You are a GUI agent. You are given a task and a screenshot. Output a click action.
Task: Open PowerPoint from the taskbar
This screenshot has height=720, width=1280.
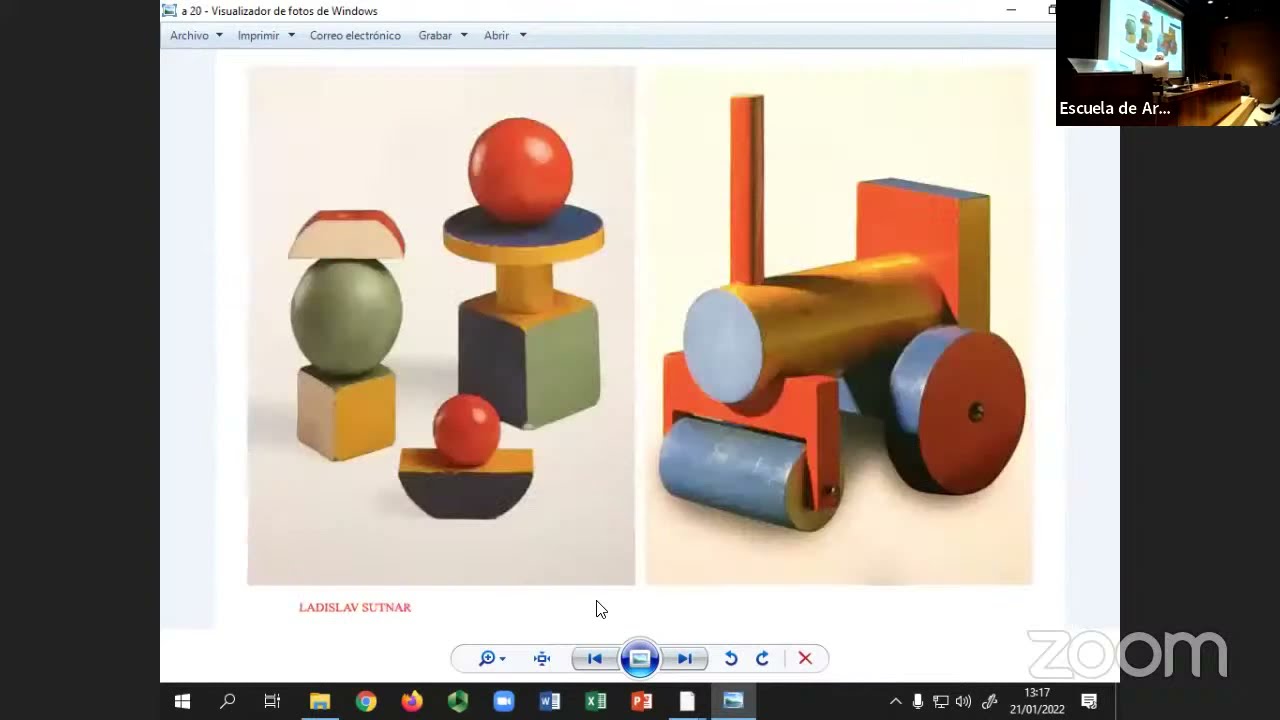pyautogui.click(x=642, y=702)
